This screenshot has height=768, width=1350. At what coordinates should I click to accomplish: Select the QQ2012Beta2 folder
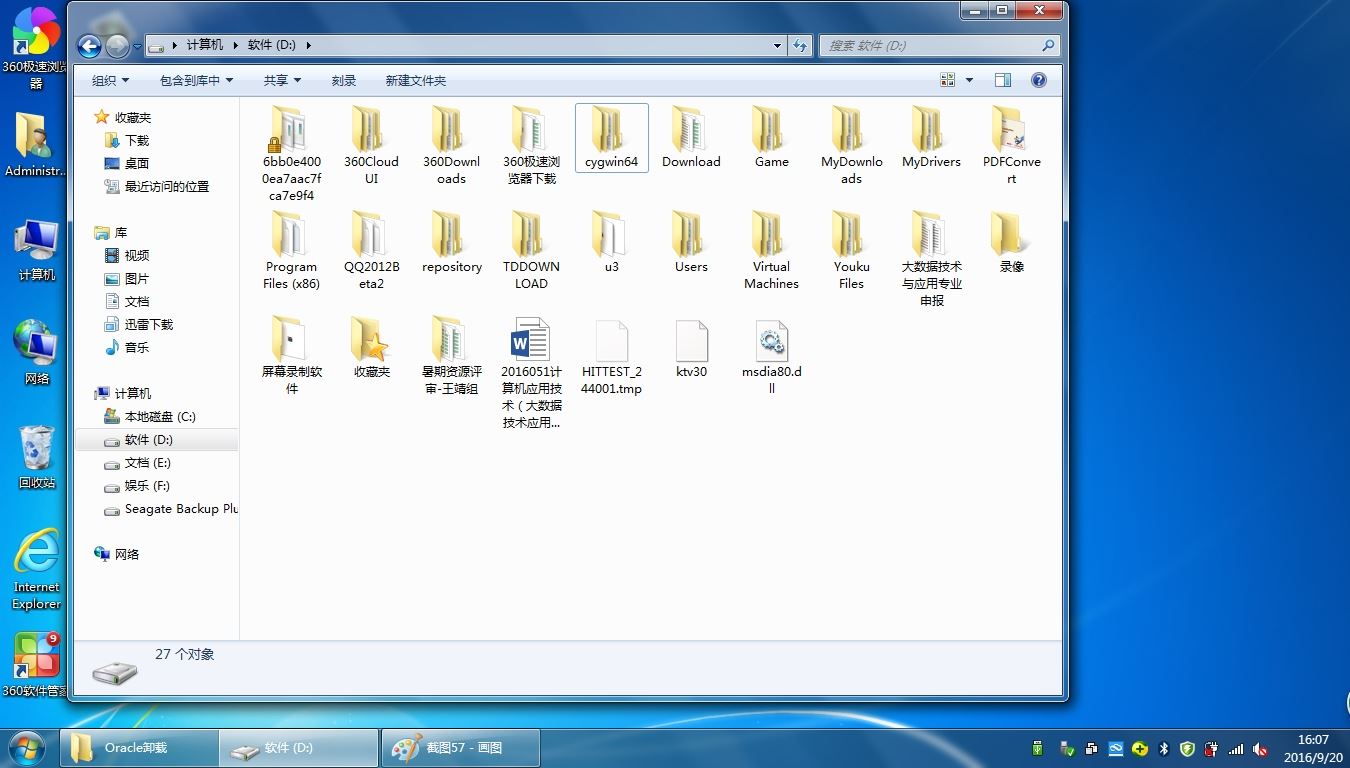tap(371, 251)
